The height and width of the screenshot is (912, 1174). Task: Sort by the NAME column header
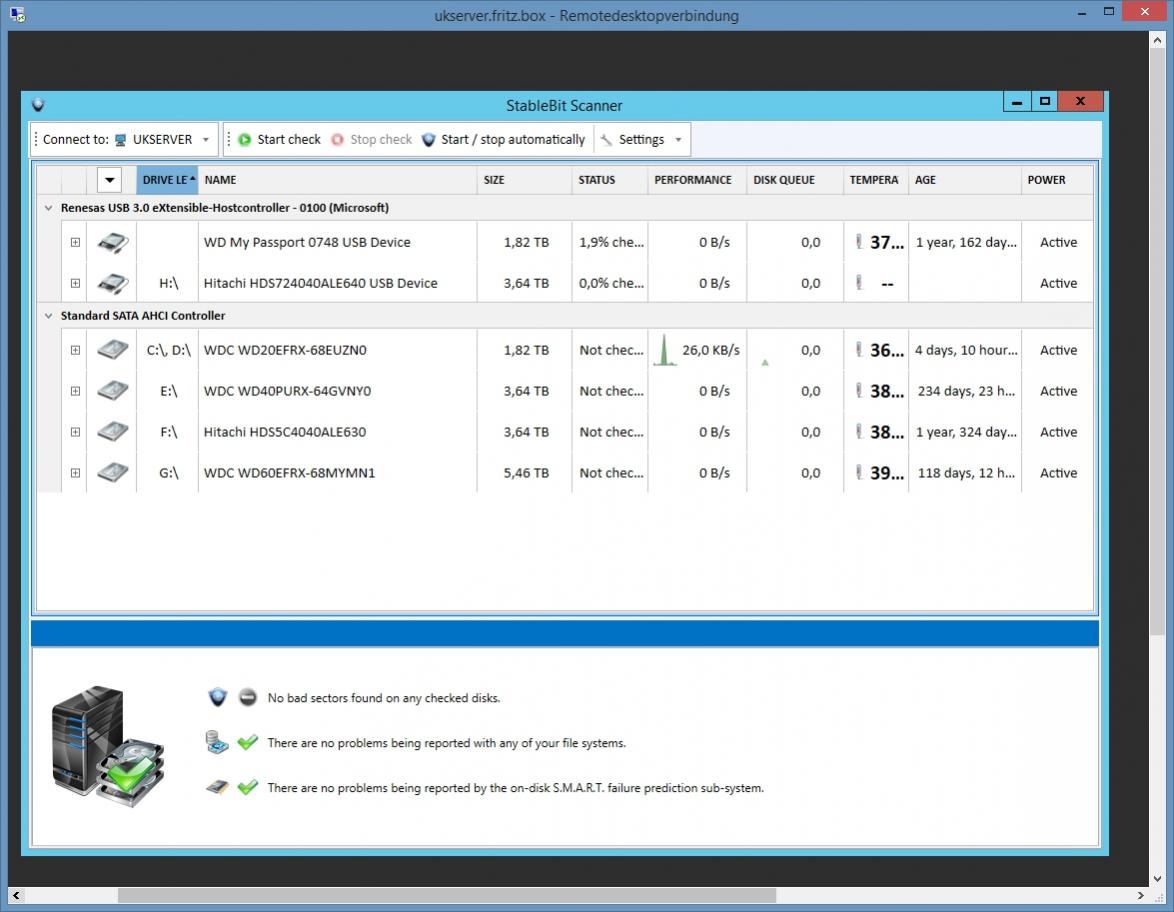tap(337, 180)
